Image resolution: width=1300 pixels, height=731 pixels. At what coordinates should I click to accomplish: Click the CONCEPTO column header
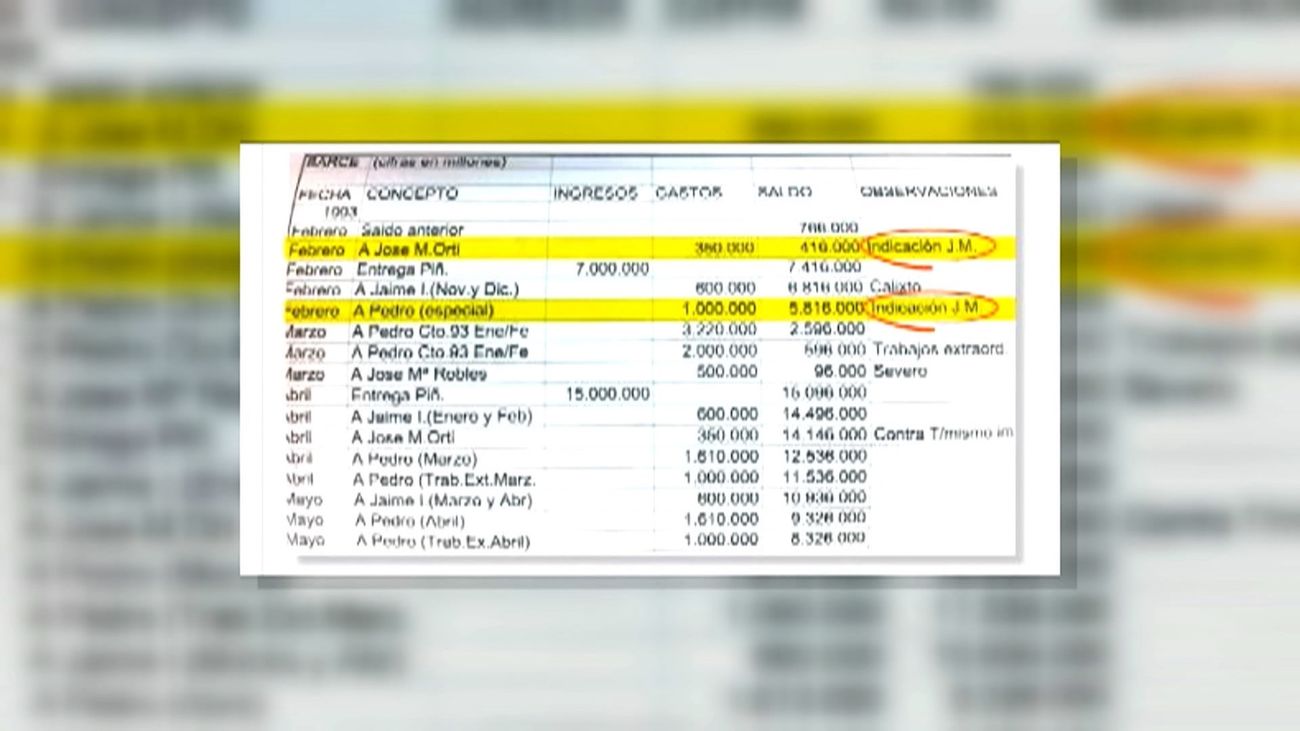411,194
